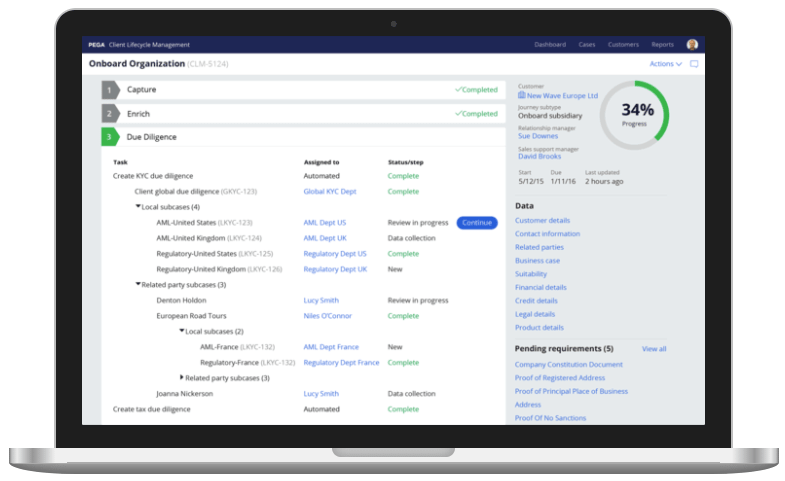The image size is (785, 481).
Task: Collapse the Related party subcases (3) under Regulatory-United Kingdom
Action: click(x=138, y=284)
